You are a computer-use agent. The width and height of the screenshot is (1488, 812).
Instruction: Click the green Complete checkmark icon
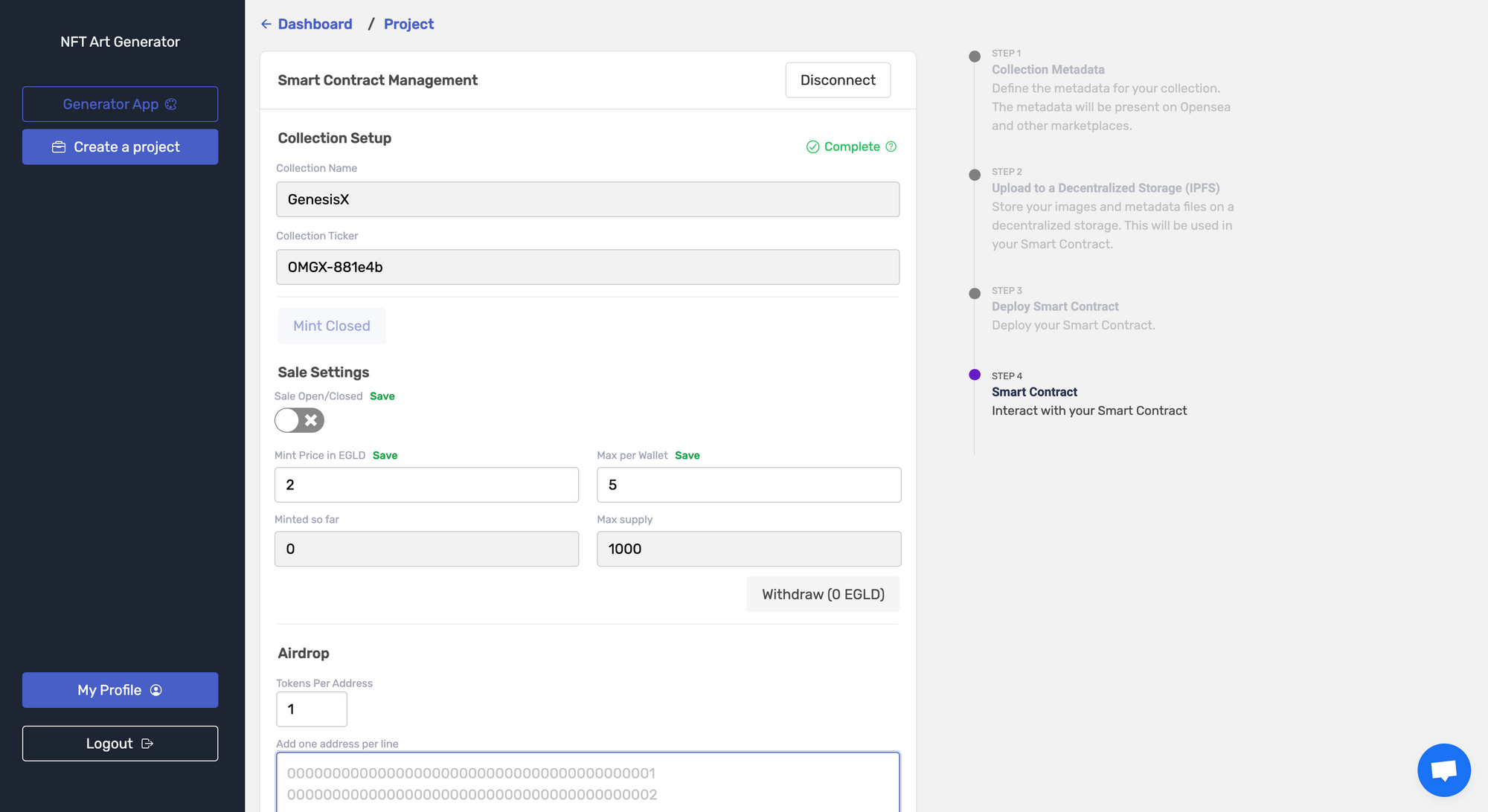click(x=813, y=147)
